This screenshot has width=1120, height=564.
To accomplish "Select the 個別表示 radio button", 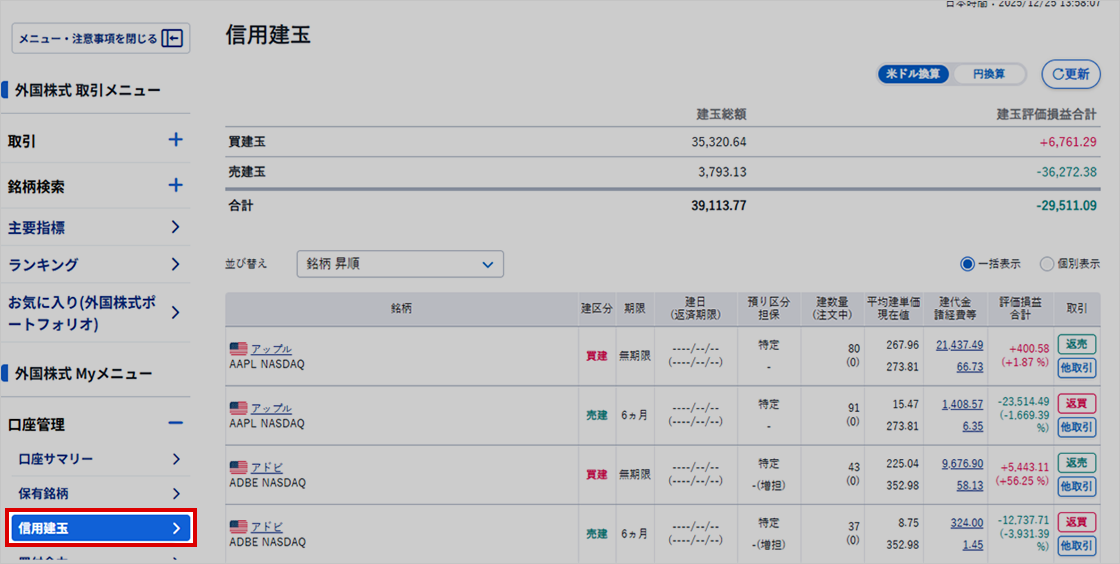I will click(x=1047, y=264).
